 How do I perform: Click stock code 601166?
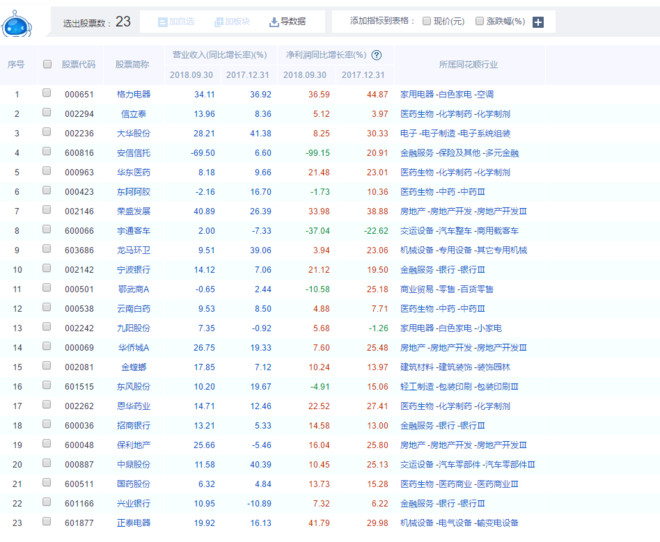79,503
